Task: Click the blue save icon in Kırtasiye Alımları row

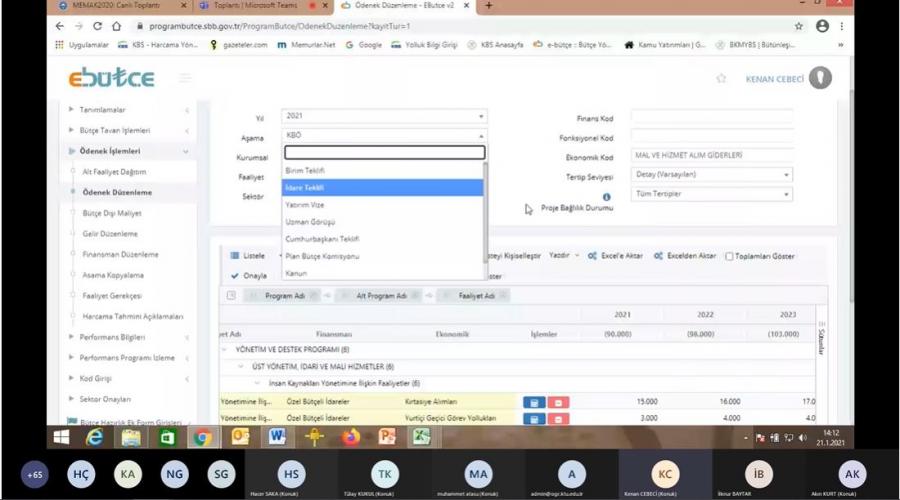Action: (x=534, y=402)
